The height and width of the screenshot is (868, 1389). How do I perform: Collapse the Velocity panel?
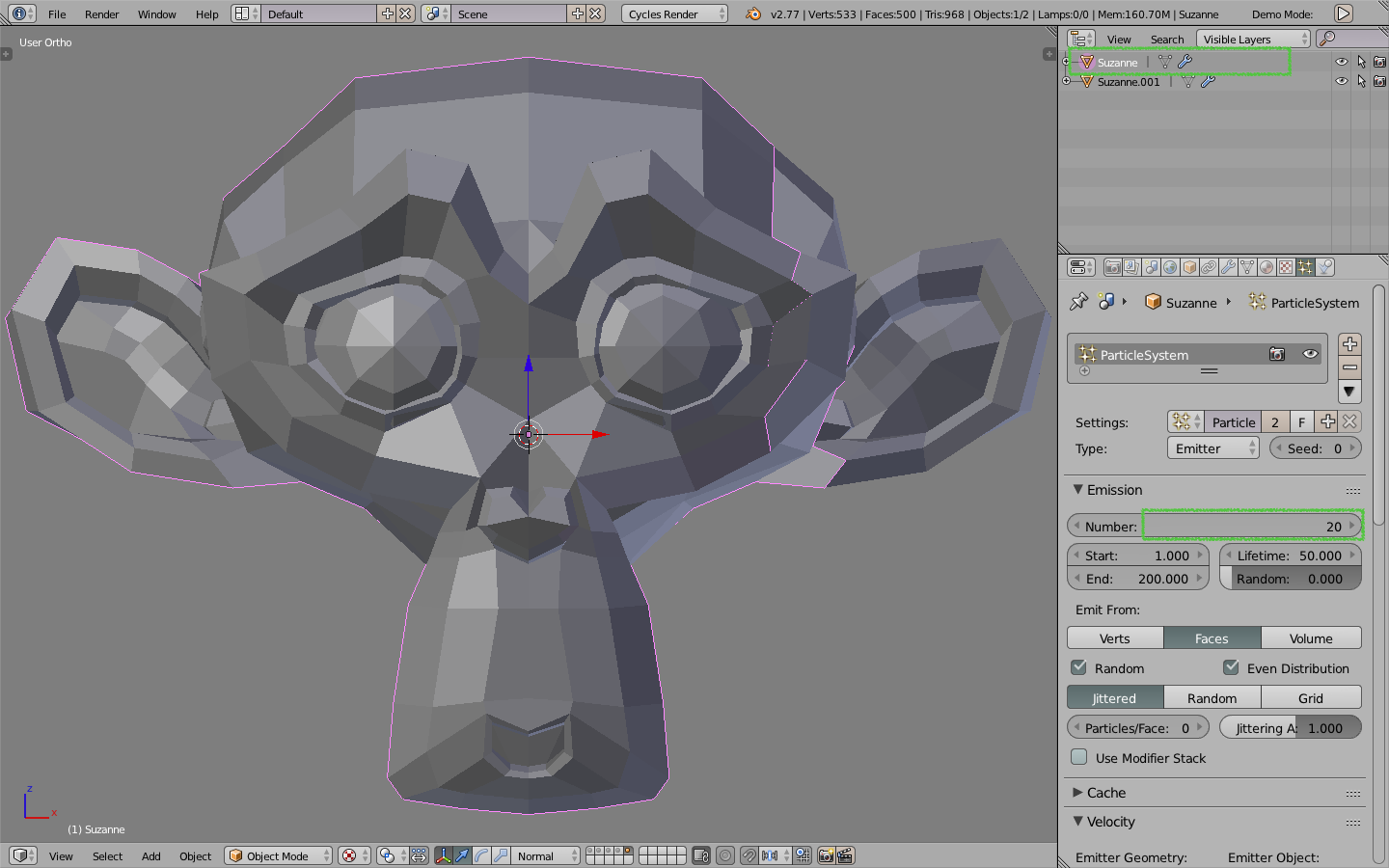[1078, 822]
